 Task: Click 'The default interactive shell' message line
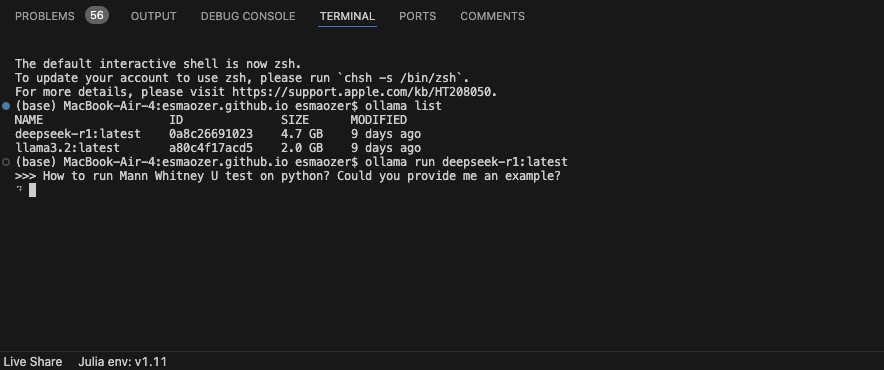coord(158,64)
